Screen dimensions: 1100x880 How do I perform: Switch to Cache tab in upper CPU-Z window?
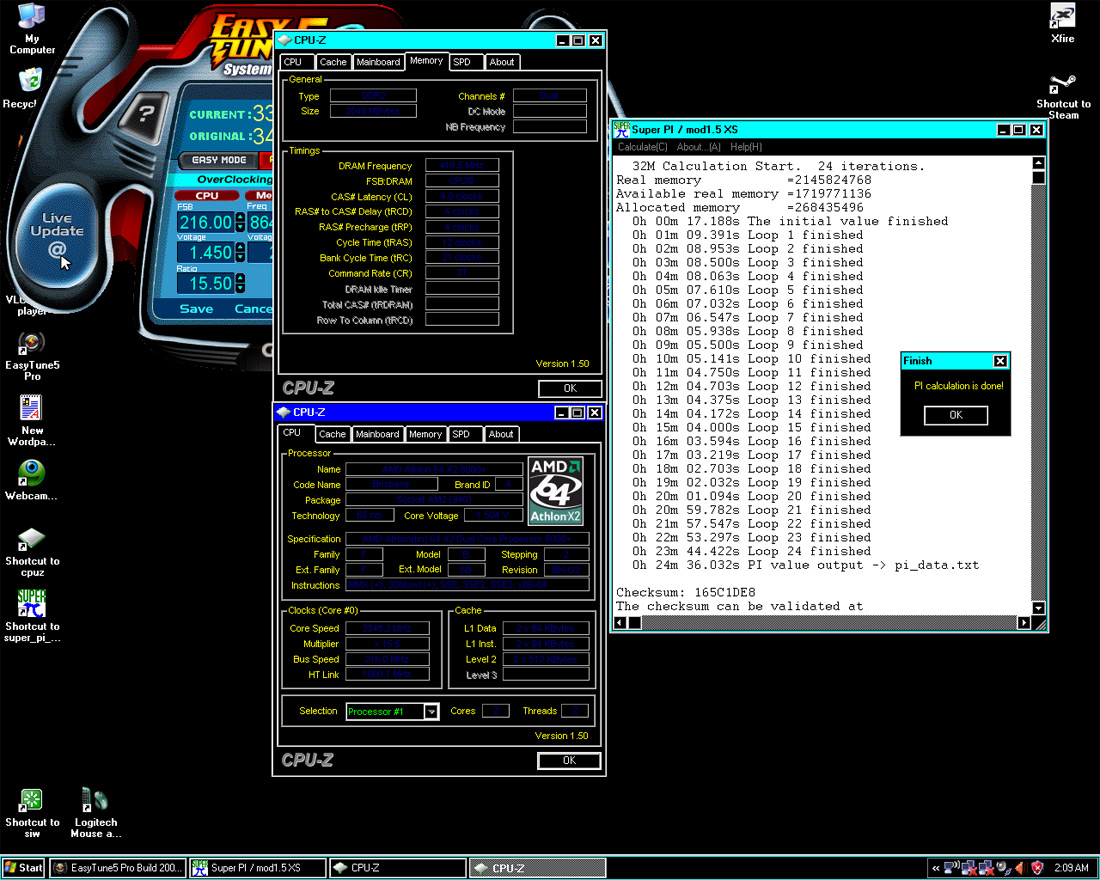pyautogui.click(x=333, y=62)
